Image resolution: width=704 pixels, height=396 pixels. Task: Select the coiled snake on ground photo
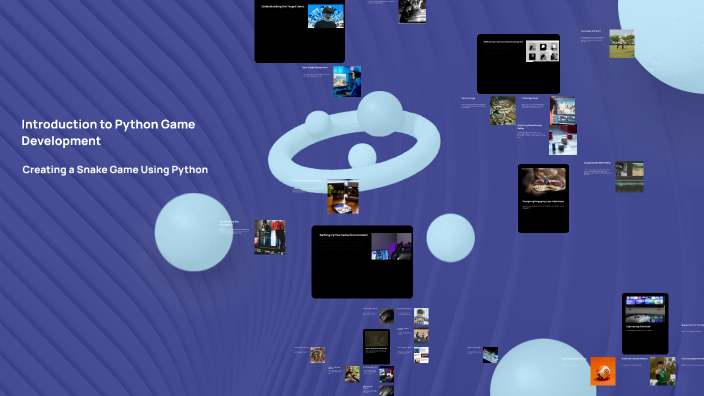(502, 110)
